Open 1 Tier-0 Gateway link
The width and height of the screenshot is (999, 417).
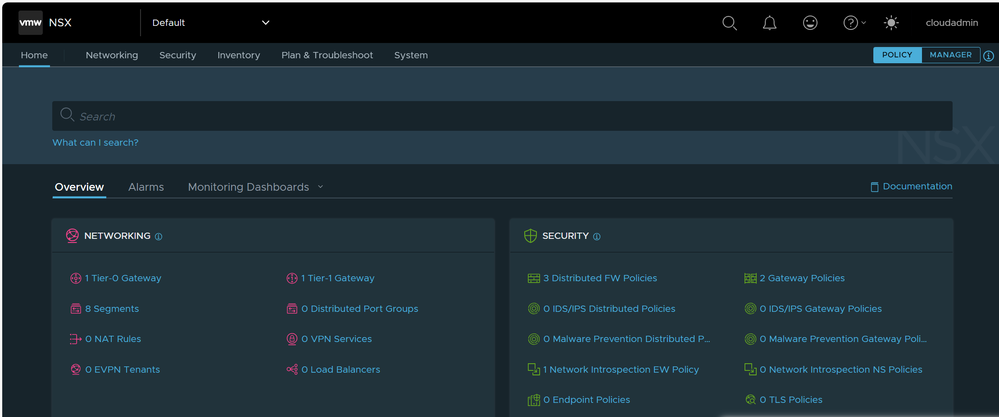pos(123,278)
